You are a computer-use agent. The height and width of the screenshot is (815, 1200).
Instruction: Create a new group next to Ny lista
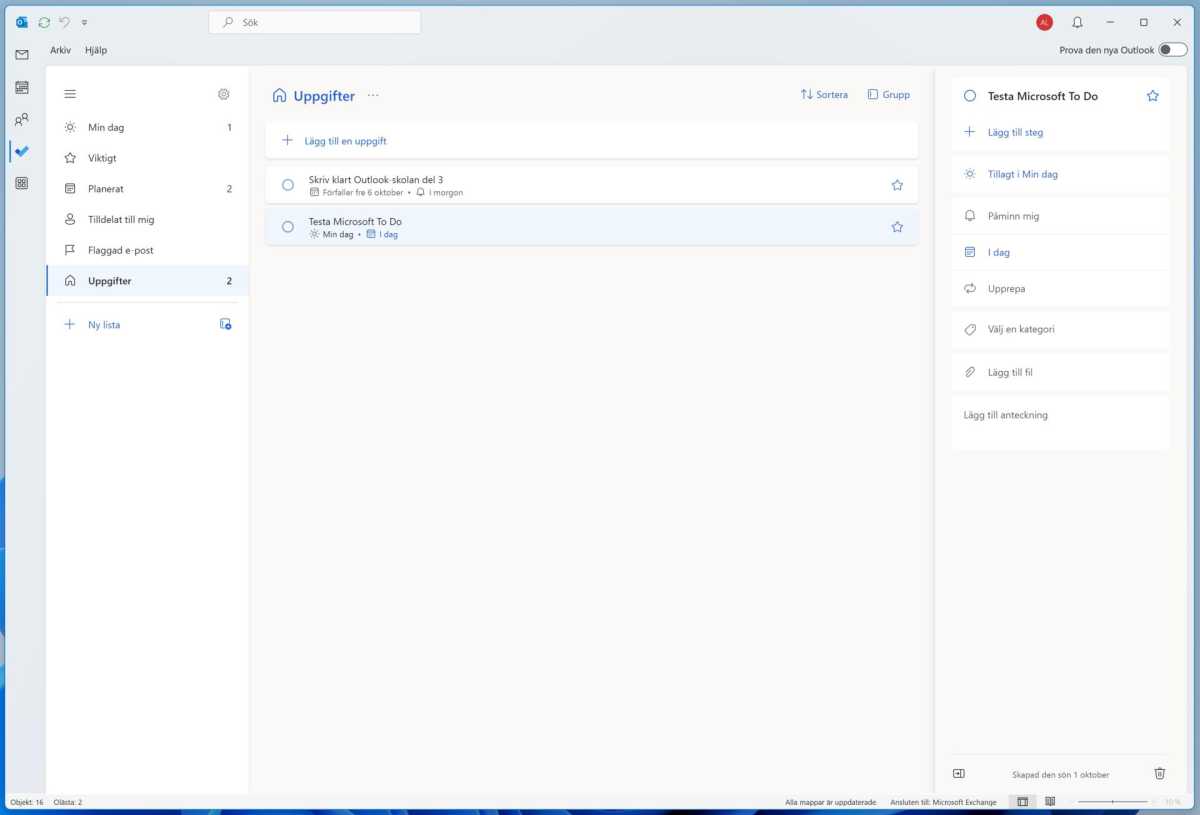(x=226, y=324)
